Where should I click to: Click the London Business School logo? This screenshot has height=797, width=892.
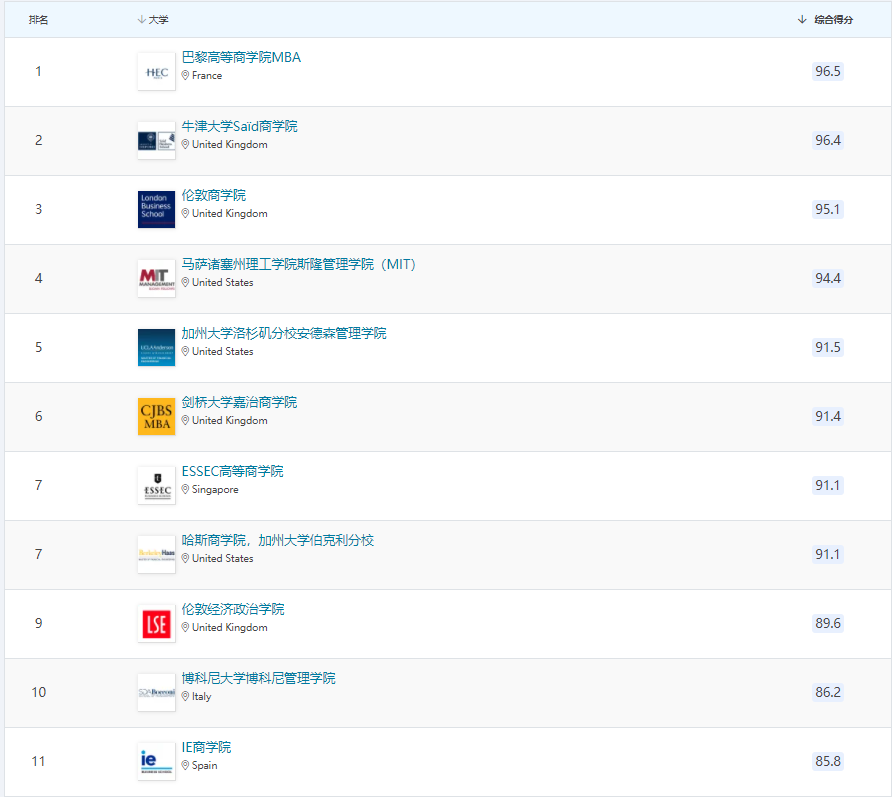pos(156,209)
